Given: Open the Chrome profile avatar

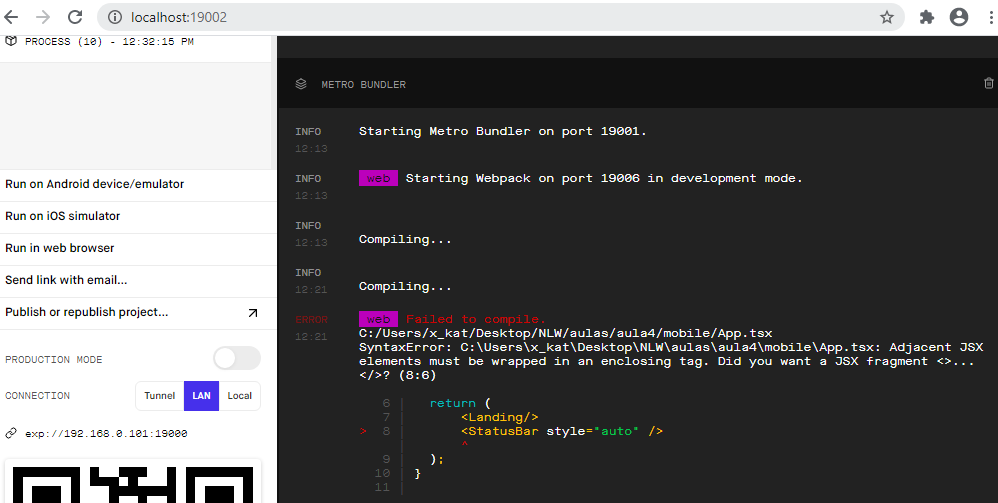Looking at the screenshot, I should [959, 17].
